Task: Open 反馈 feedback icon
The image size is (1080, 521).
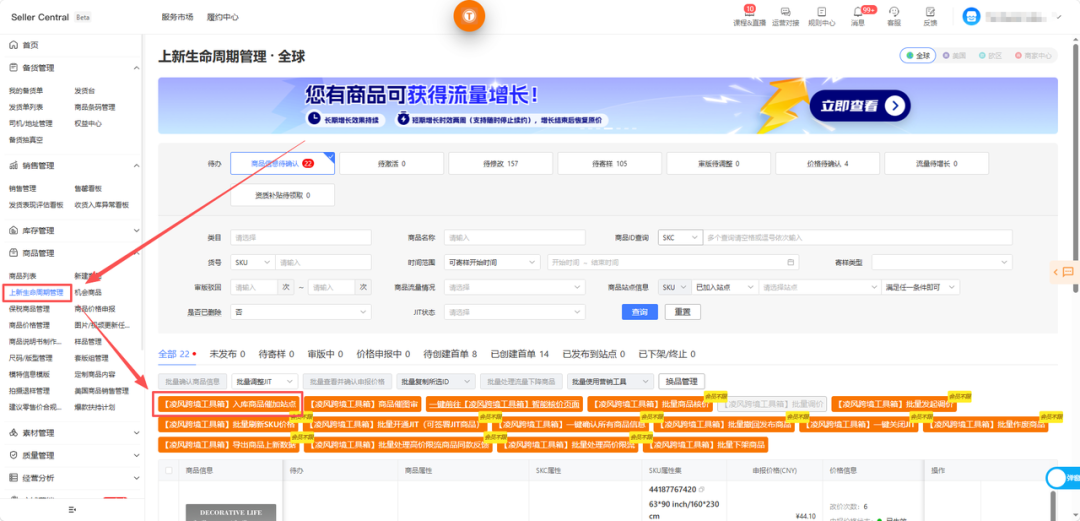Action: pos(930,12)
